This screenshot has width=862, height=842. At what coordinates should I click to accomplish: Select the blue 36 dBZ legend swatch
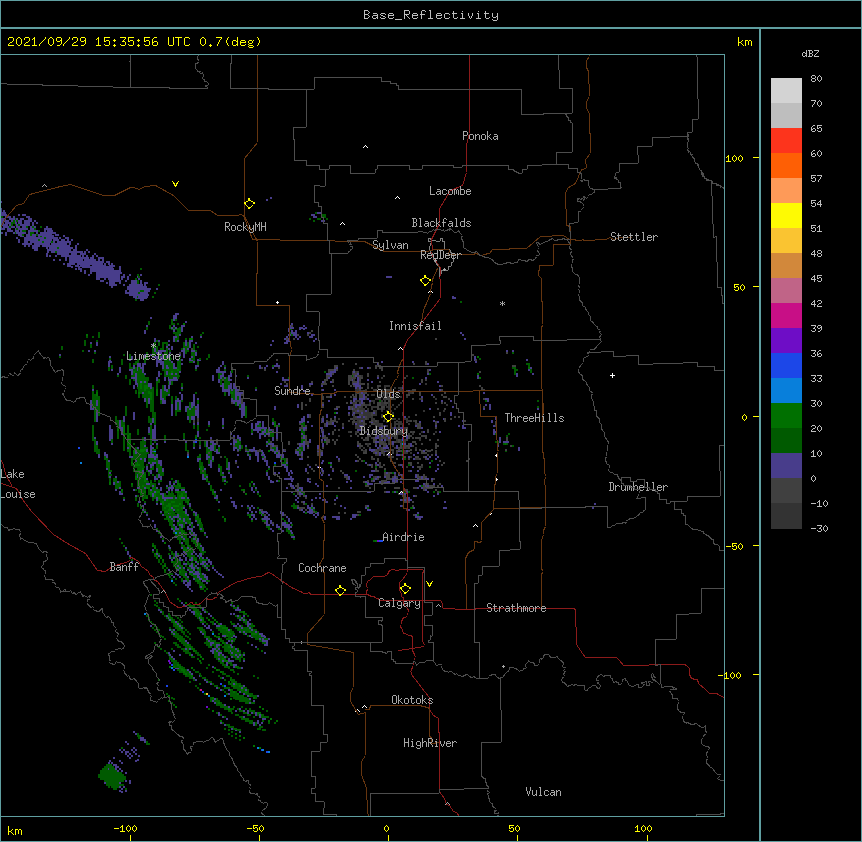786,365
